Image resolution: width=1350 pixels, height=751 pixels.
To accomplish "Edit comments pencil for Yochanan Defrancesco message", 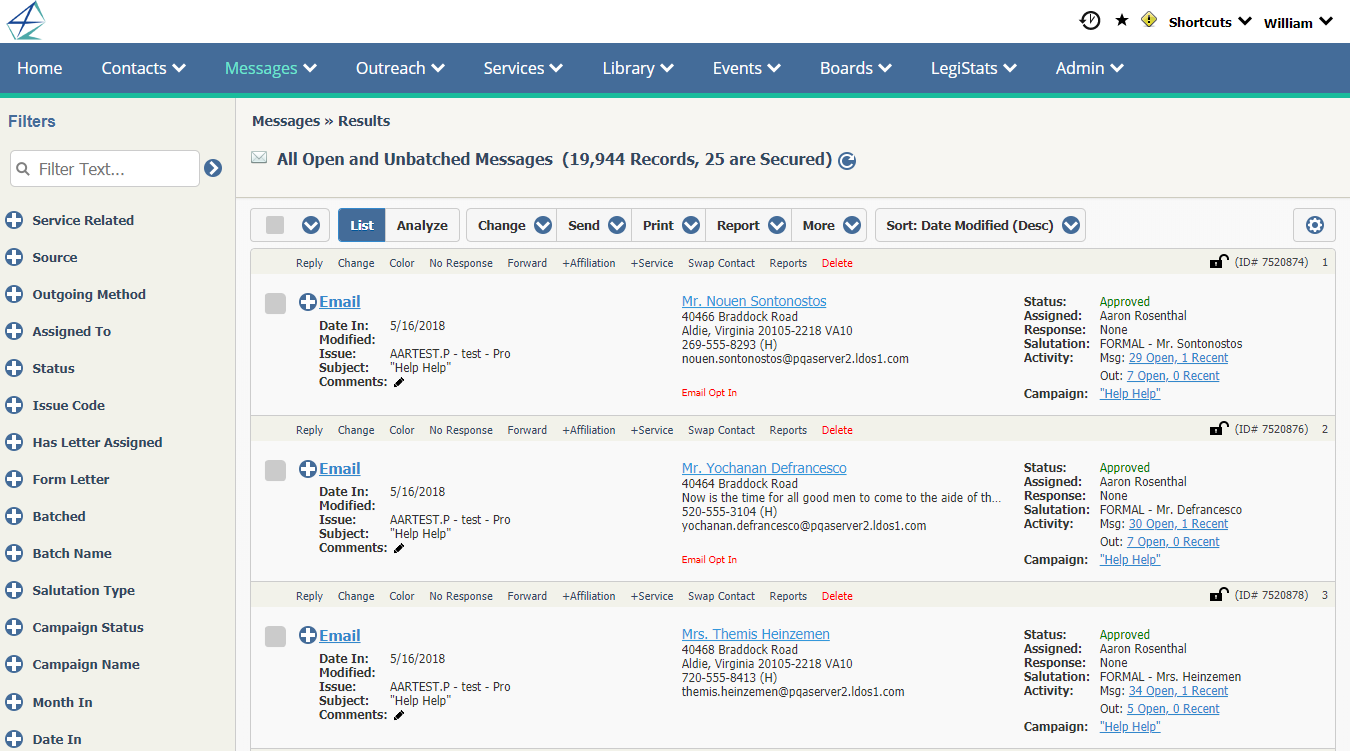I will (399, 548).
